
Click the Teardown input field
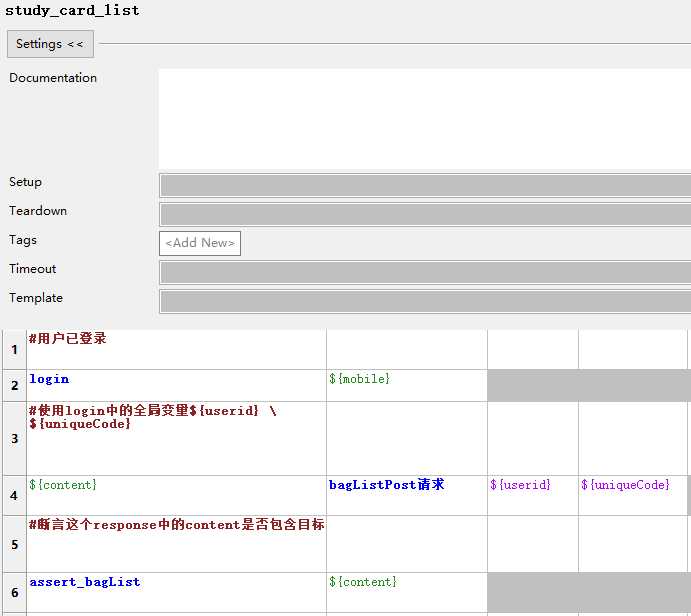coord(425,214)
